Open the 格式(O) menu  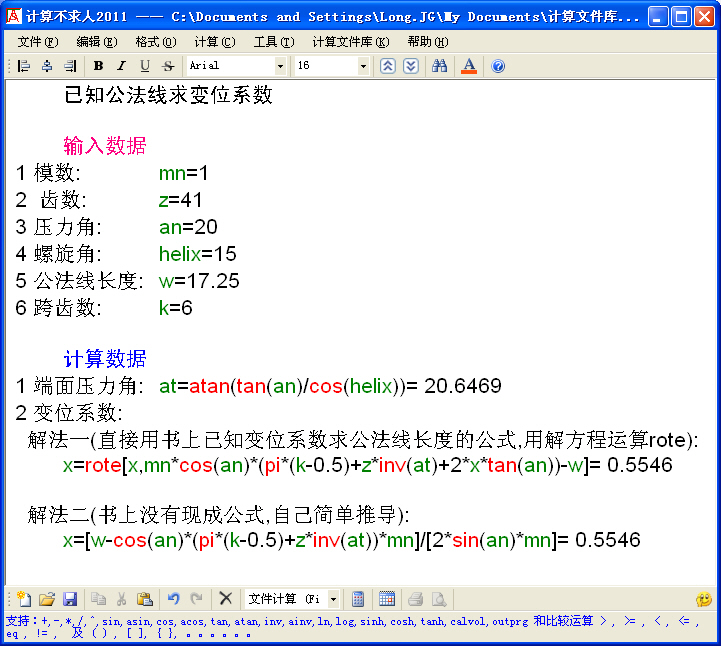tap(155, 42)
